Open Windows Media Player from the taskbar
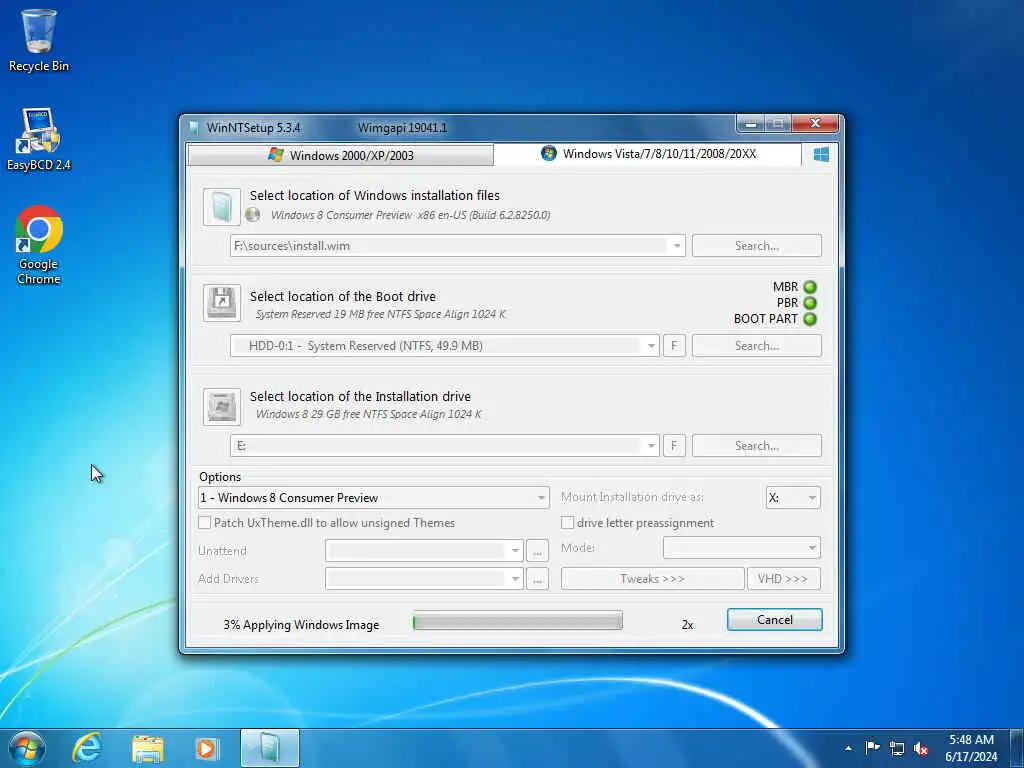 point(208,748)
